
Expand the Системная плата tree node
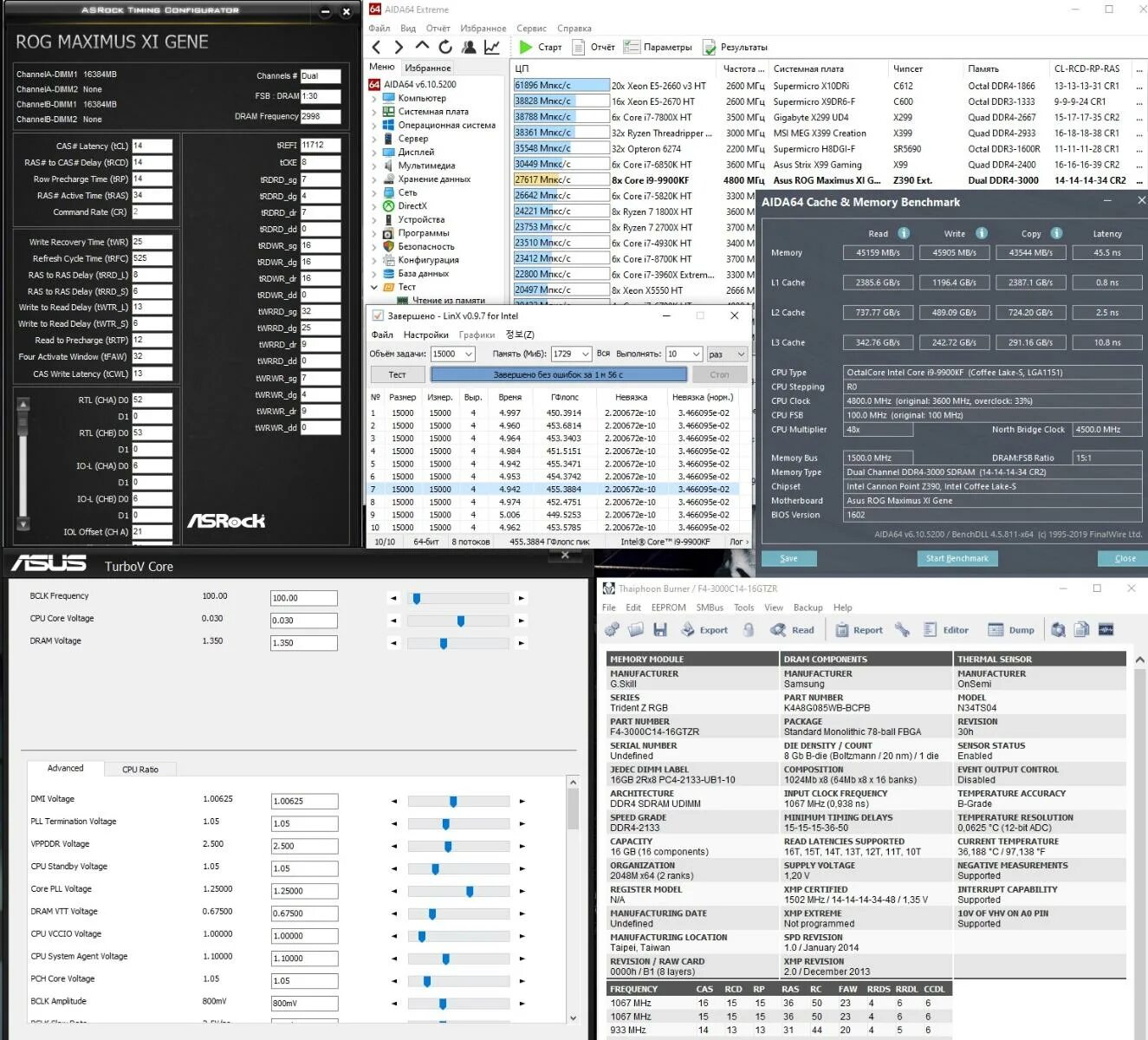374,112
